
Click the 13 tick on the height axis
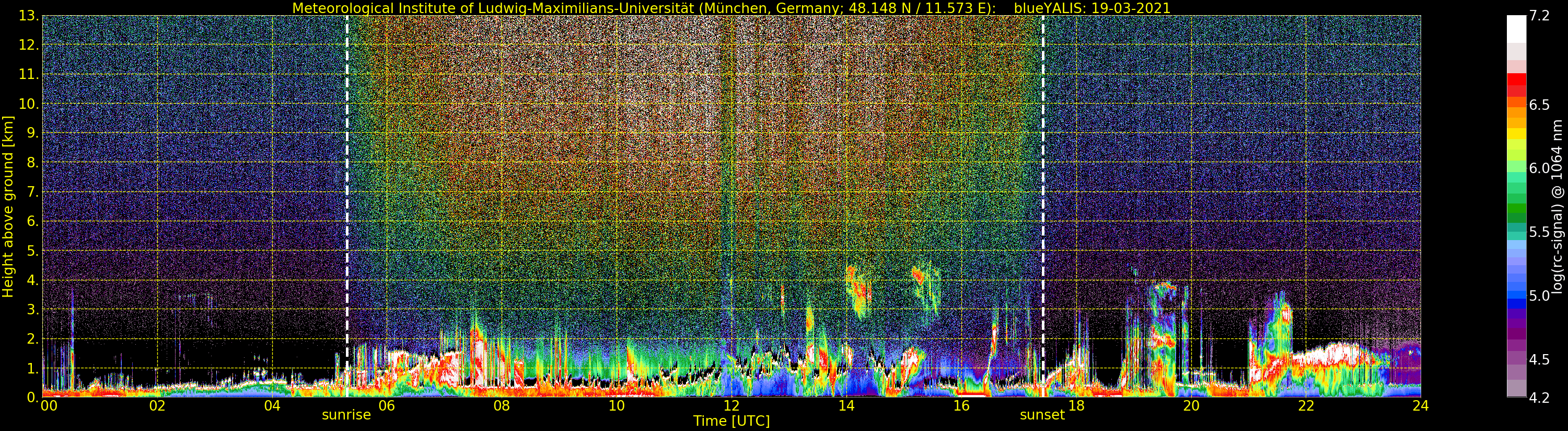point(29,16)
